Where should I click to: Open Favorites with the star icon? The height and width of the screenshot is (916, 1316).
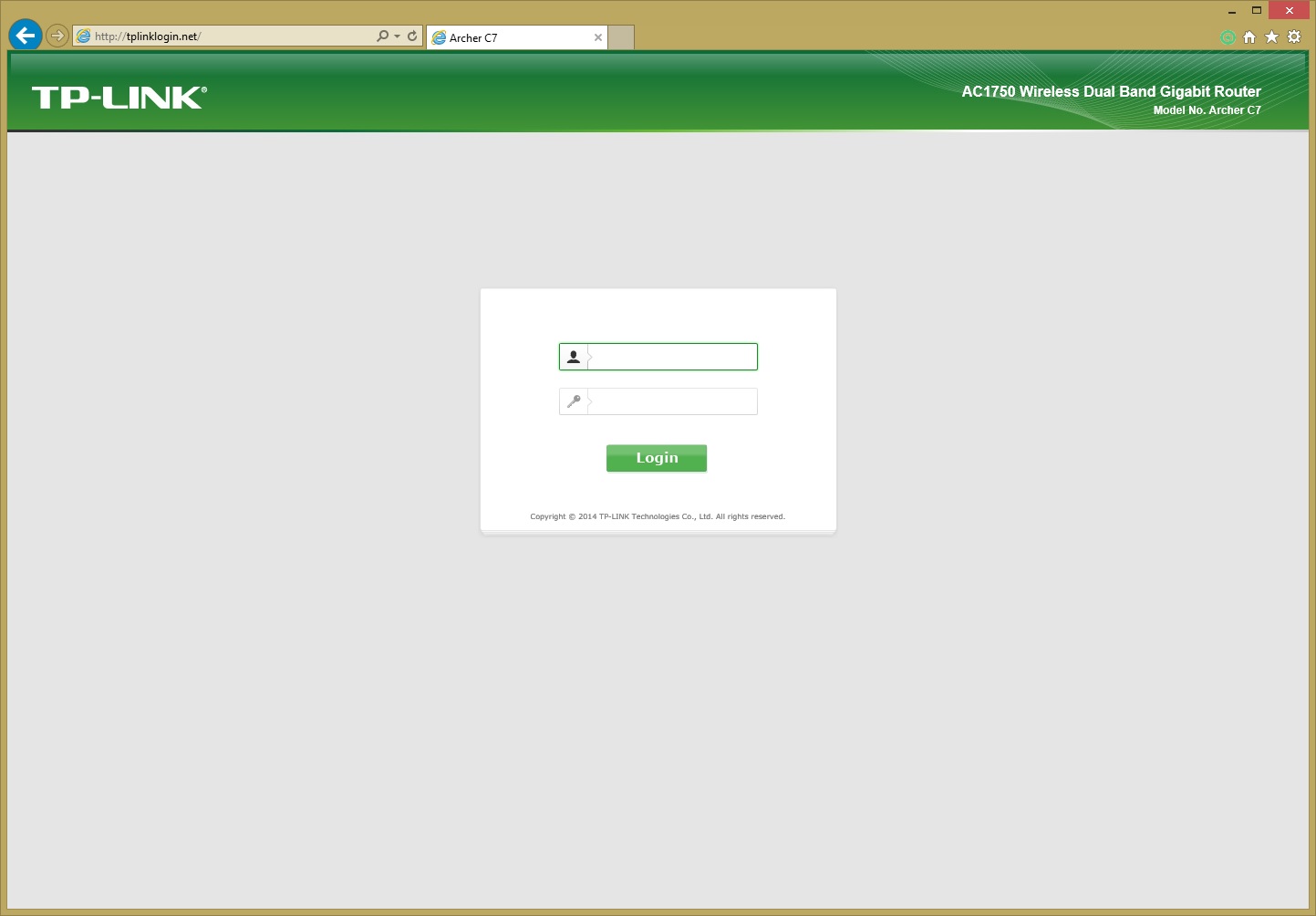(1271, 37)
